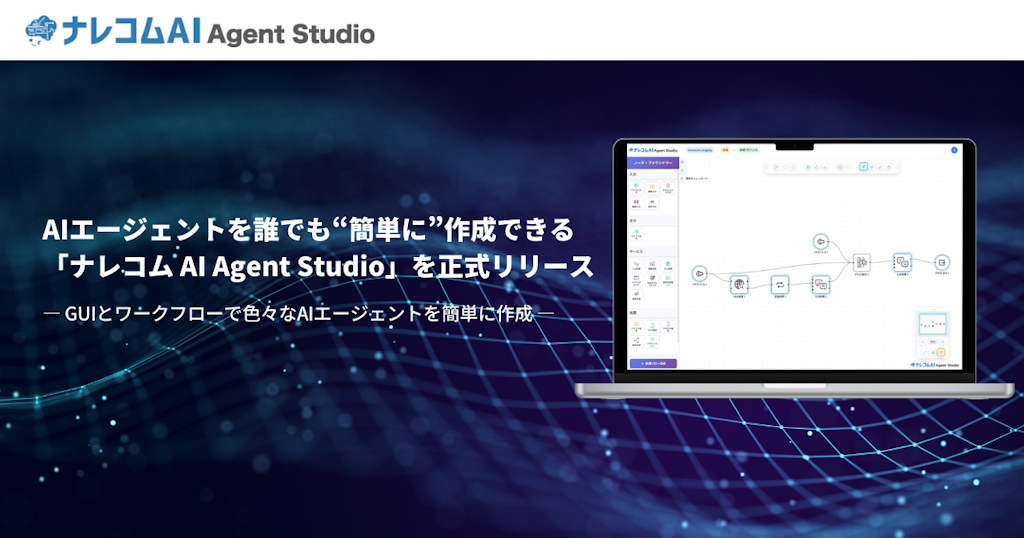The height and width of the screenshot is (538, 1024).
Task: Click the red play icon in canvas toolbar
Action: [775, 167]
